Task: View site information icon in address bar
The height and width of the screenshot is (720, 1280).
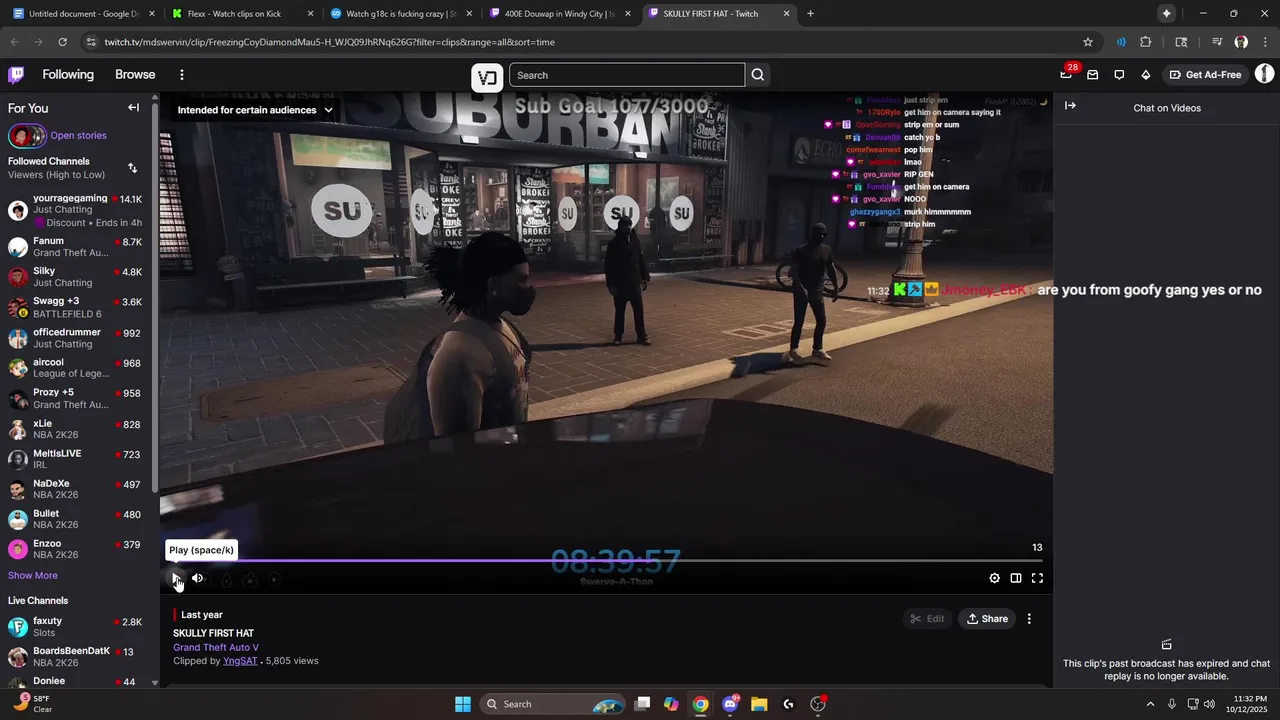Action: pyautogui.click(x=91, y=42)
